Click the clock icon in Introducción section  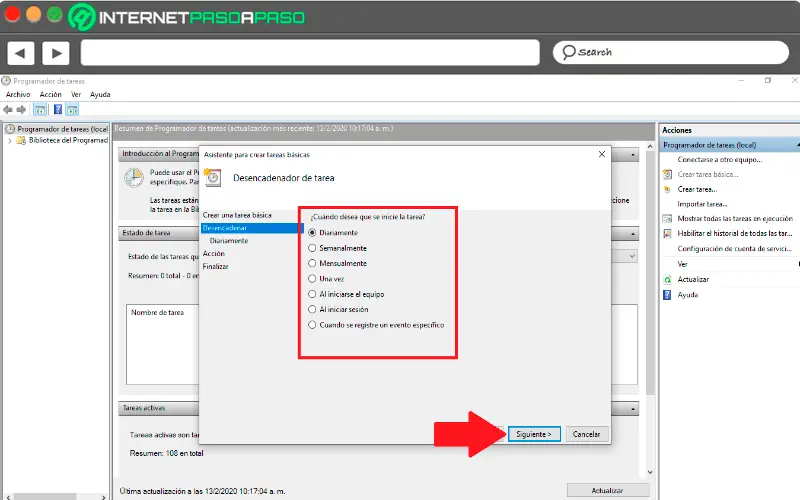134,178
